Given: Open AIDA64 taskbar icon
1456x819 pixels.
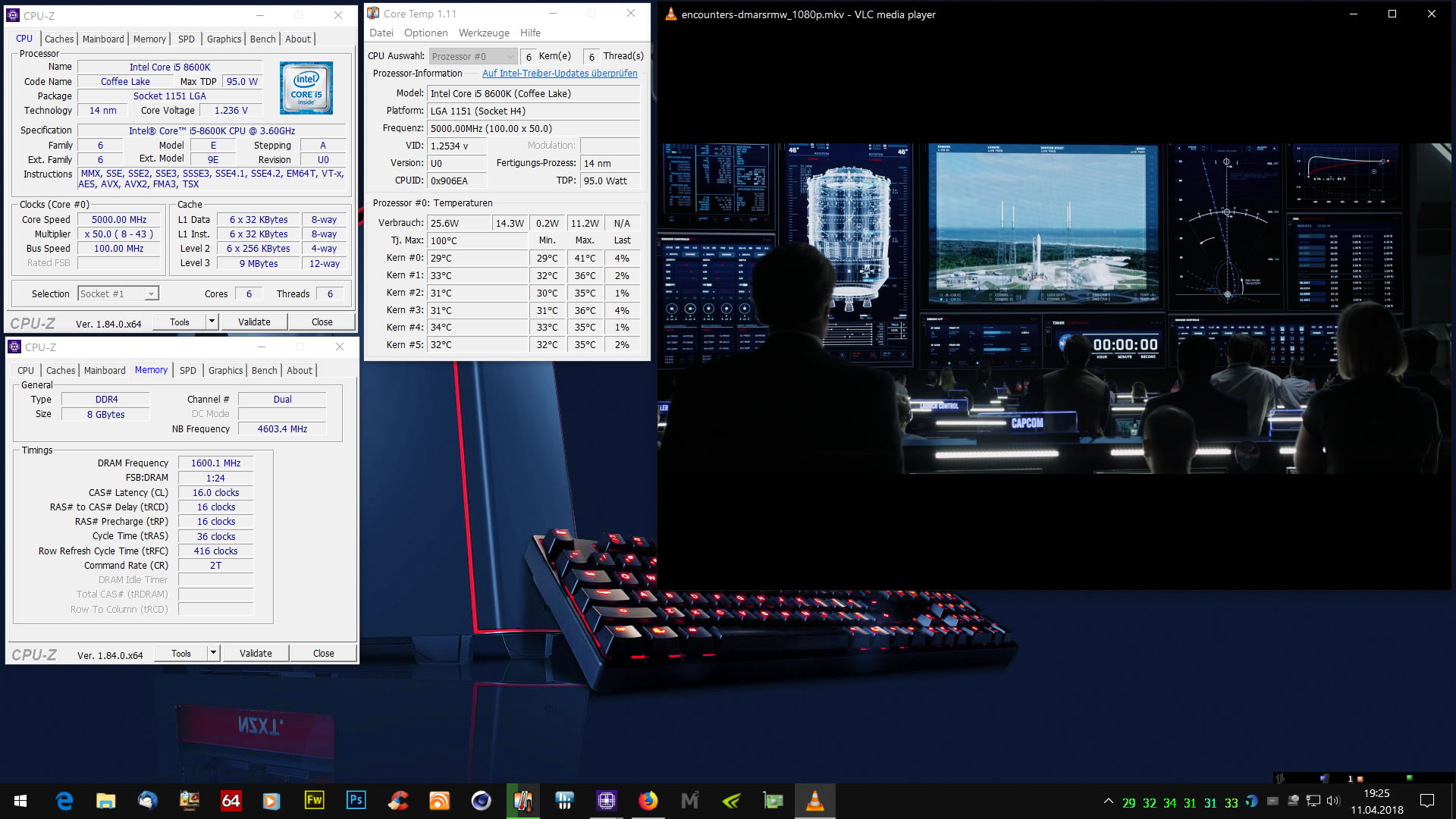Looking at the screenshot, I should 231,801.
